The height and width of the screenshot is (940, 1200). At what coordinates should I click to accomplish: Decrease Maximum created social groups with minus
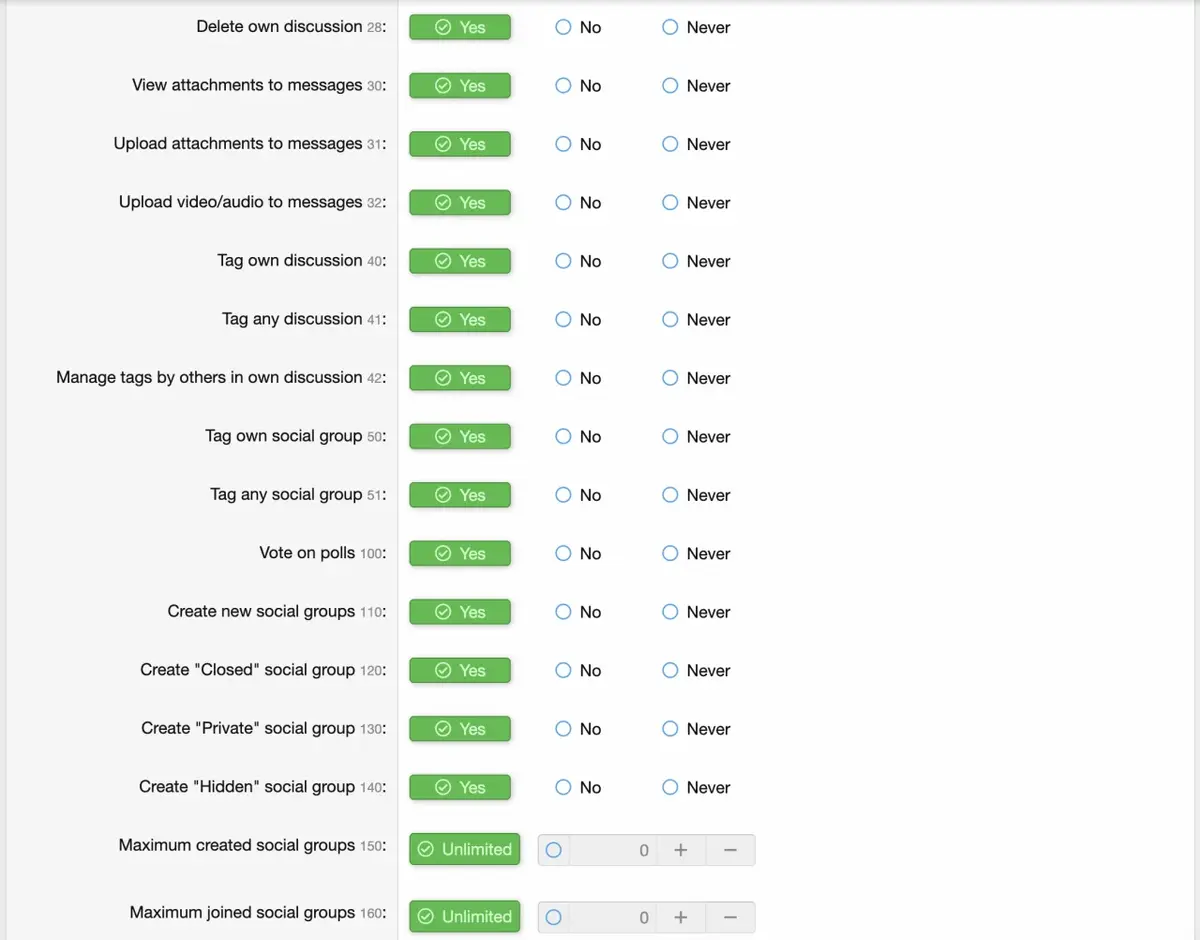click(x=730, y=850)
